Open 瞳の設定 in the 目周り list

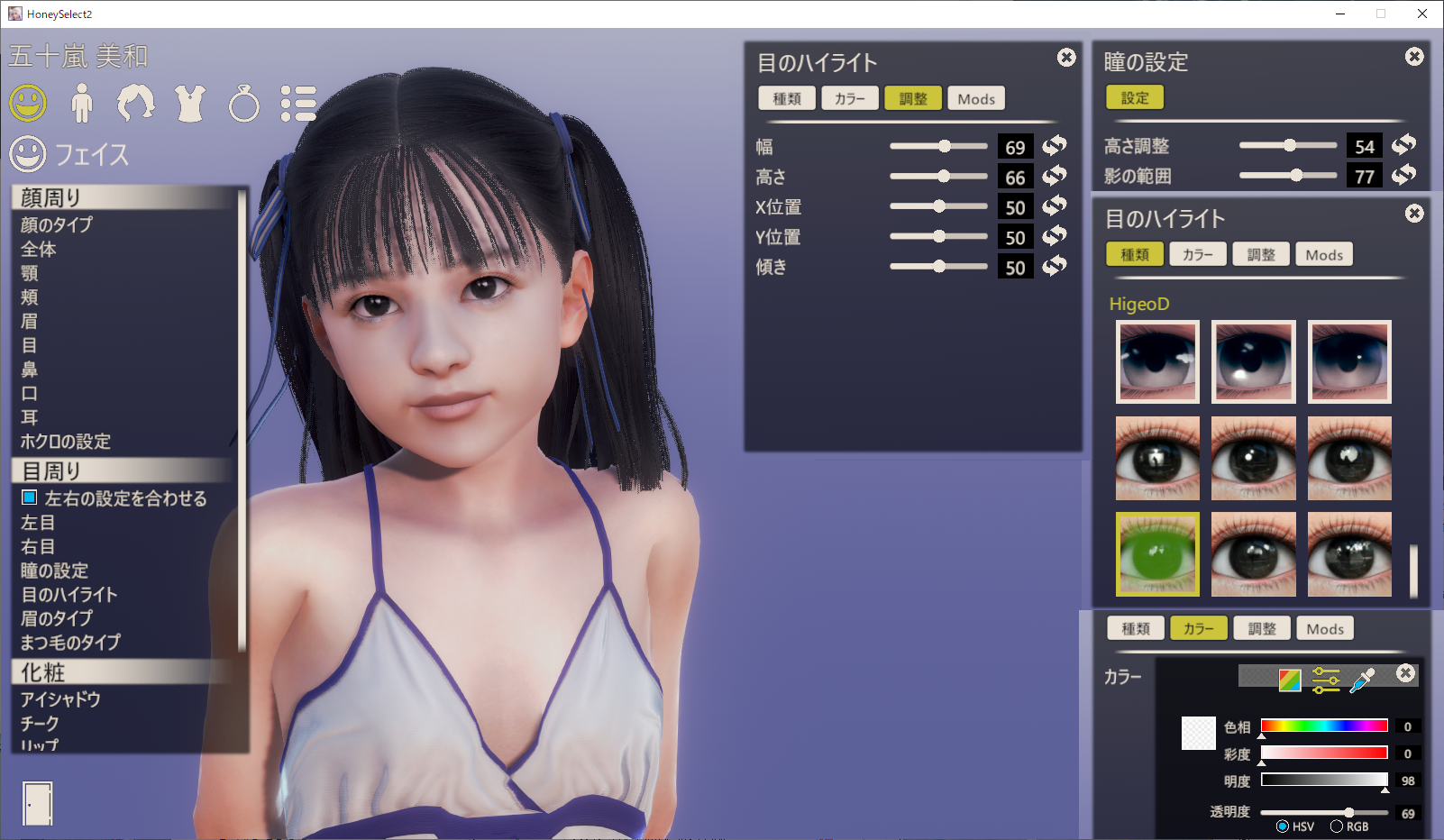(x=55, y=571)
